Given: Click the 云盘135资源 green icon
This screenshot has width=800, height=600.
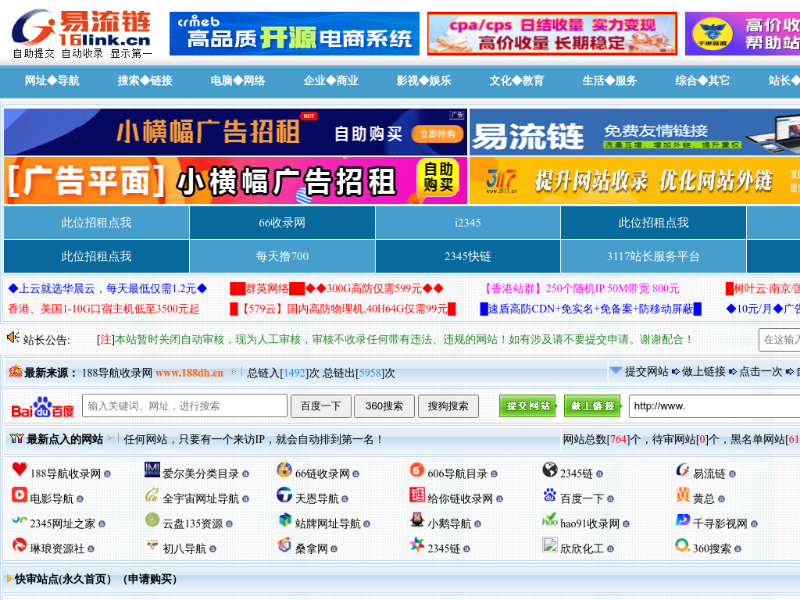Looking at the screenshot, I should coord(152,520).
